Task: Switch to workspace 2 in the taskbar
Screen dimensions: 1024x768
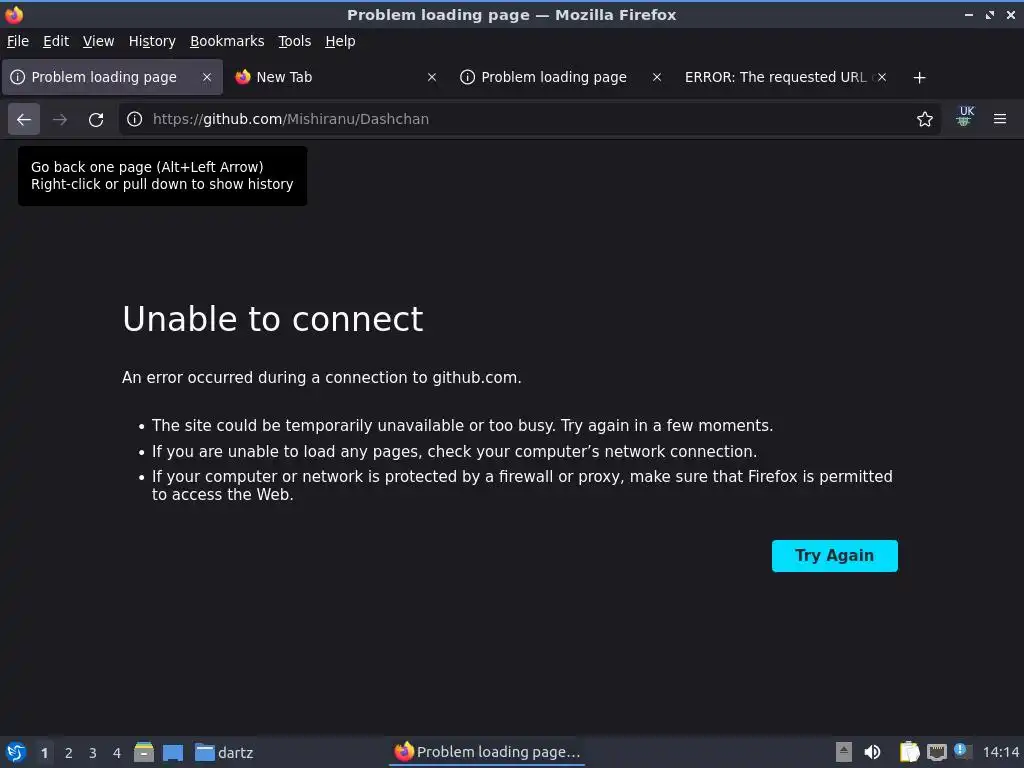Action: tap(69, 753)
